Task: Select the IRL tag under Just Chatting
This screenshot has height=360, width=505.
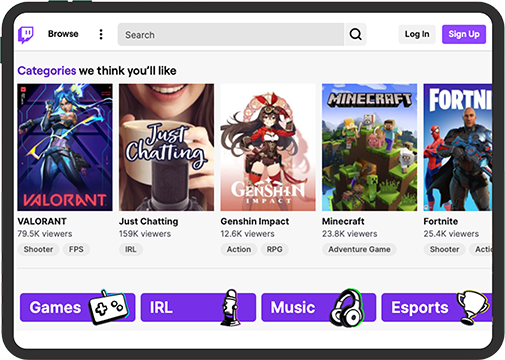Action: [x=131, y=249]
